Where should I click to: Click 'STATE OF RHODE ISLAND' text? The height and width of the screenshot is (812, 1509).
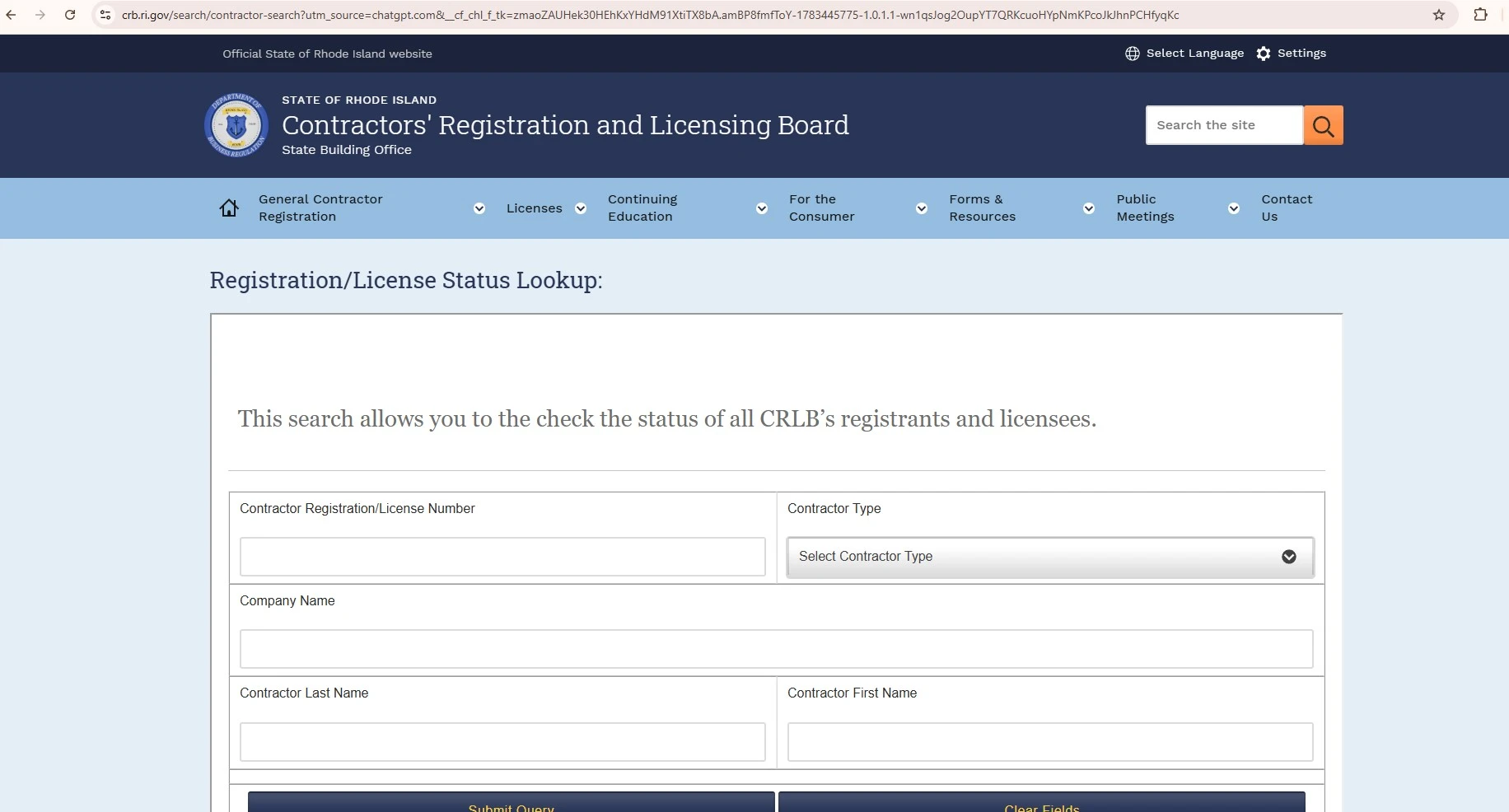(x=359, y=100)
